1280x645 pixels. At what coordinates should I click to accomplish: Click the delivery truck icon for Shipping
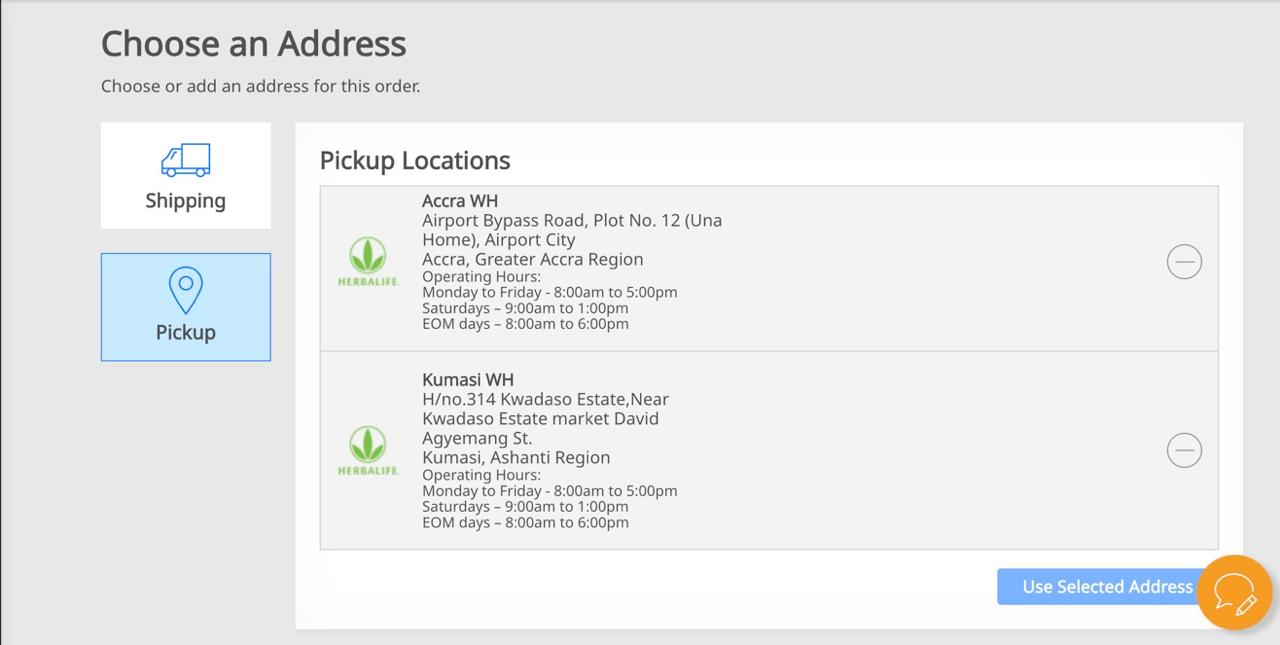[186, 160]
